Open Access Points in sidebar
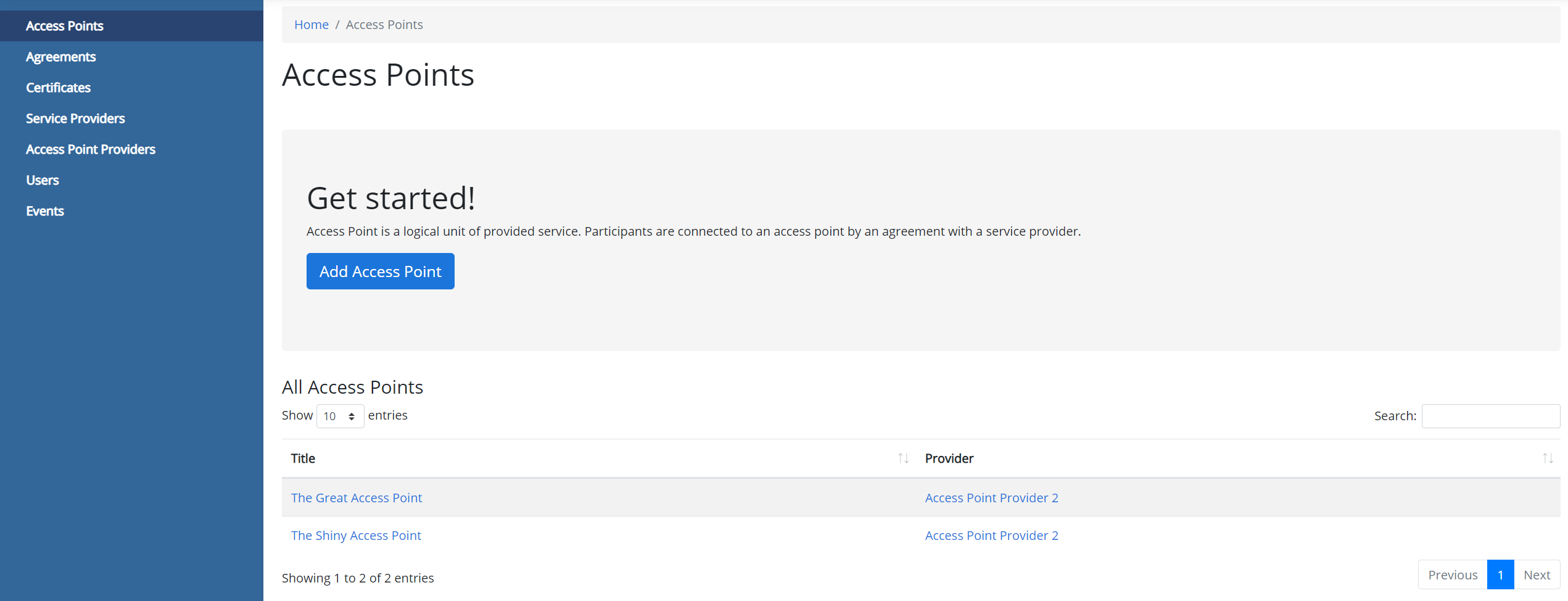Image resolution: width=1568 pixels, height=601 pixels. (x=65, y=26)
